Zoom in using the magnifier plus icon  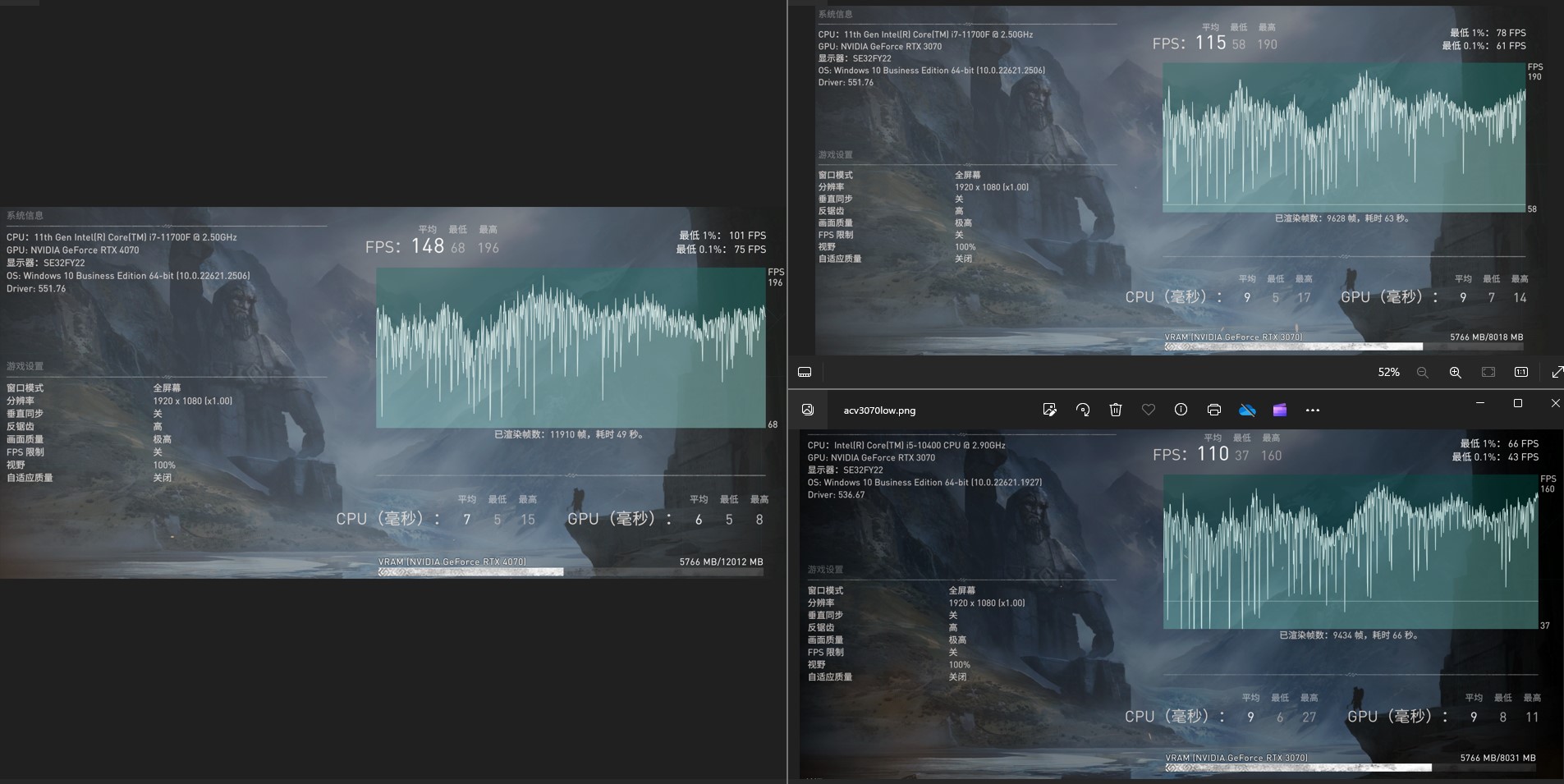1455,372
